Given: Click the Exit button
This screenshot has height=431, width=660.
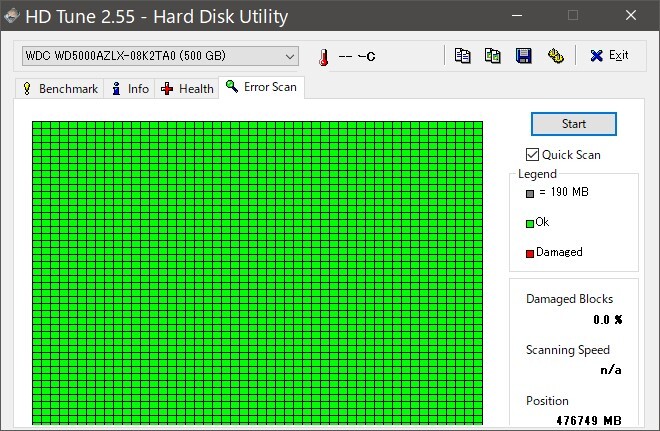Looking at the screenshot, I should pyautogui.click(x=609, y=55).
